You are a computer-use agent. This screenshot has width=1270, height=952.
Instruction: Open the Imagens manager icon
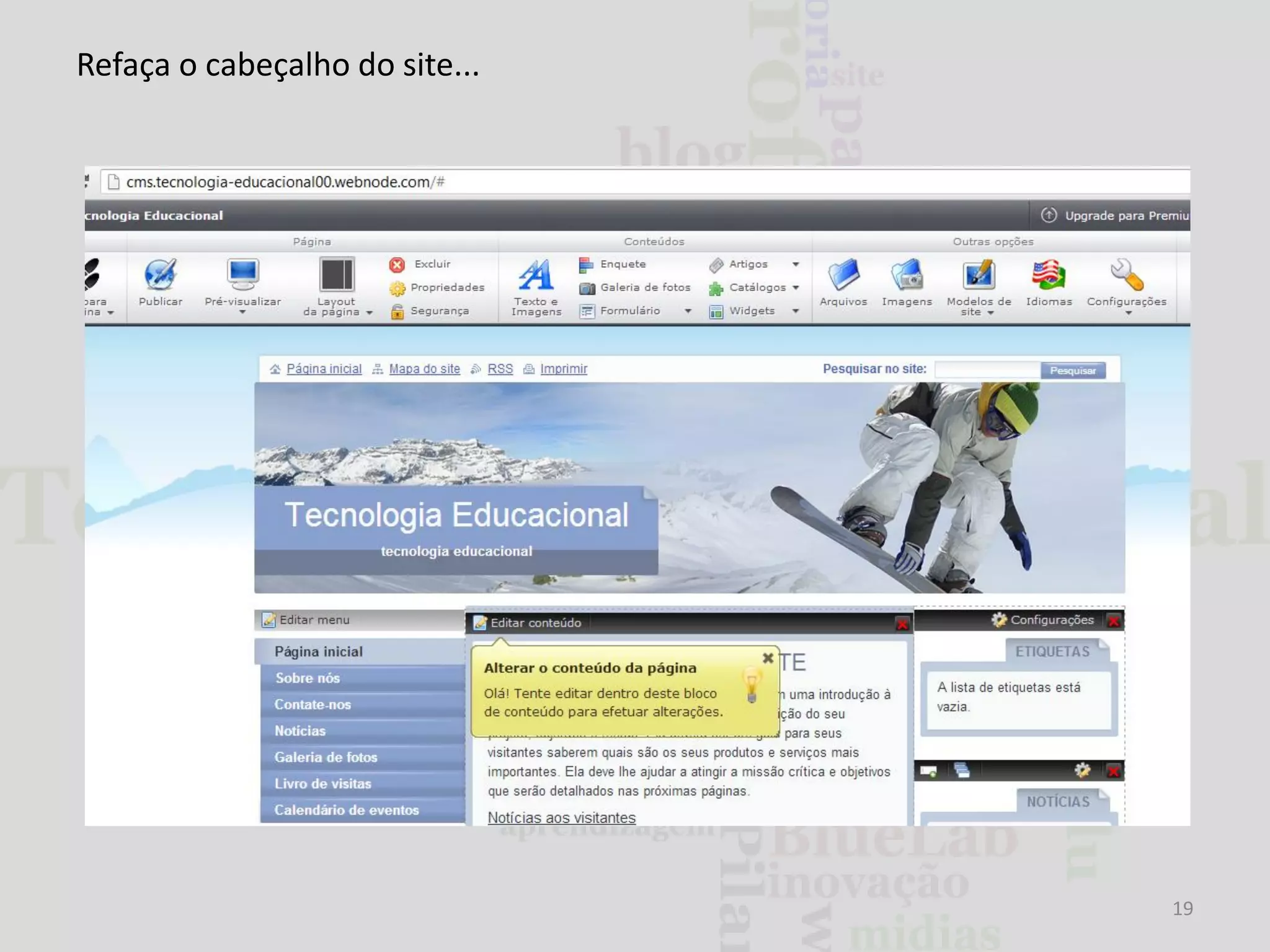(907, 275)
